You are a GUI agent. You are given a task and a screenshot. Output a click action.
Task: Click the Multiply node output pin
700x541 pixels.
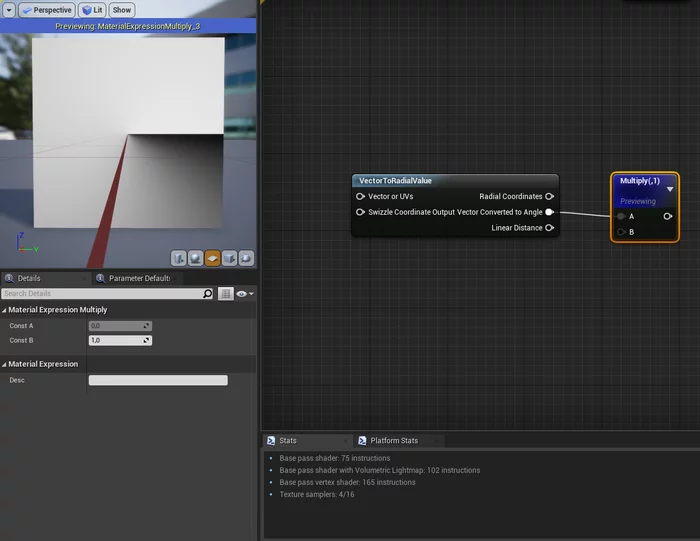click(x=667, y=216)
